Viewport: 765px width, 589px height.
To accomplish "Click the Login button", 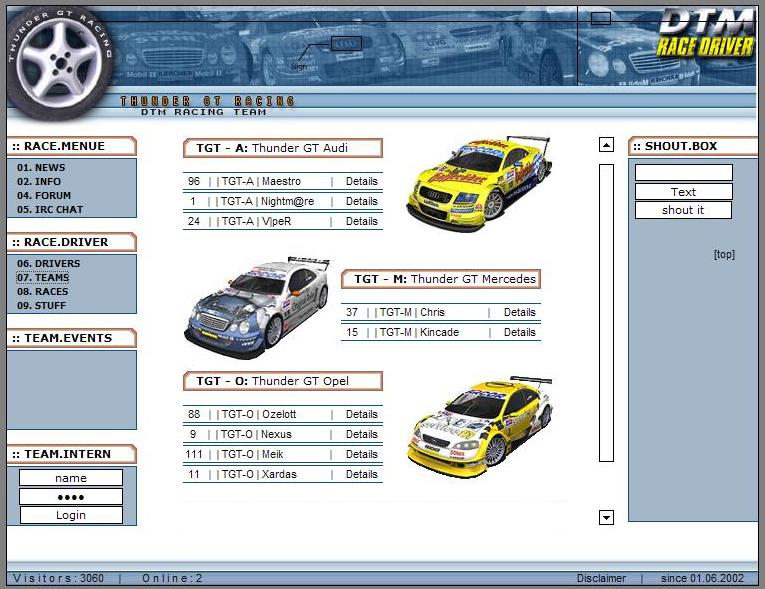I will coord(71,515).
